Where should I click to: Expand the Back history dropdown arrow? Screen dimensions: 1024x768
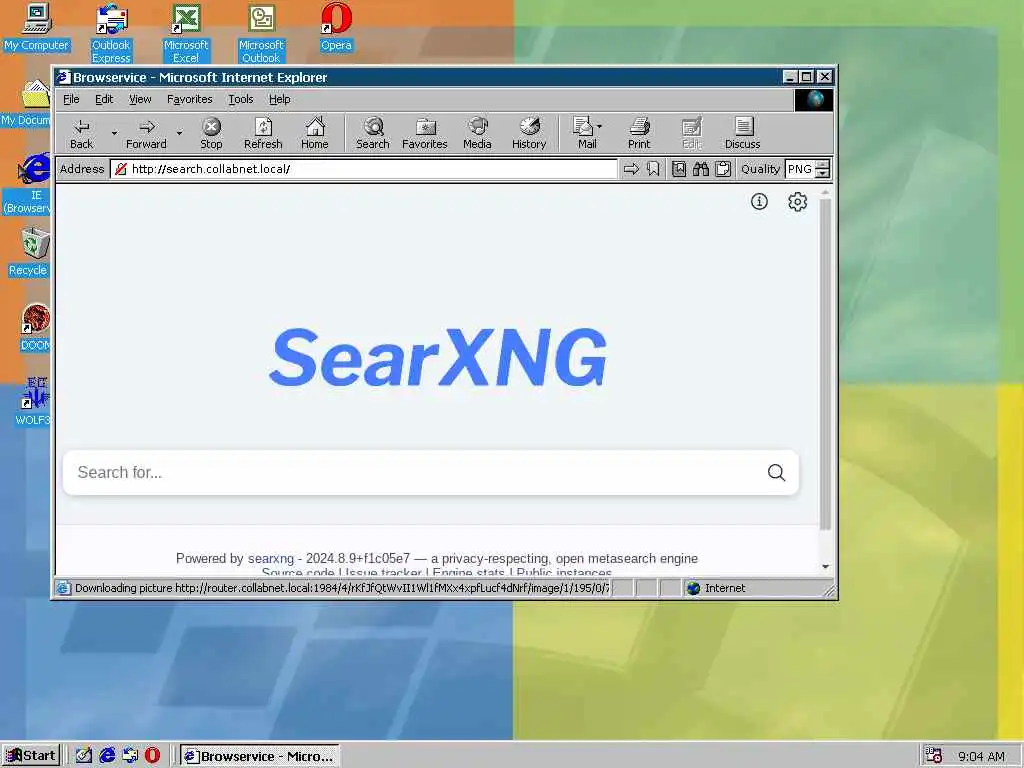click(114, 133)
